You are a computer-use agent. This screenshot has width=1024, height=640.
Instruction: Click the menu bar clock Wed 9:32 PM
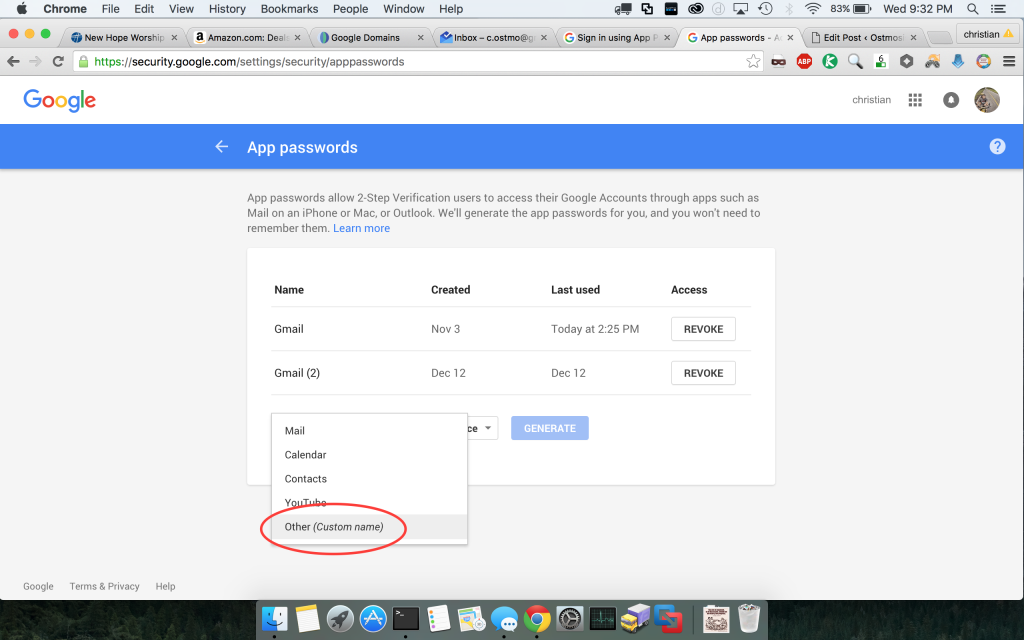(x=918, y=8)
